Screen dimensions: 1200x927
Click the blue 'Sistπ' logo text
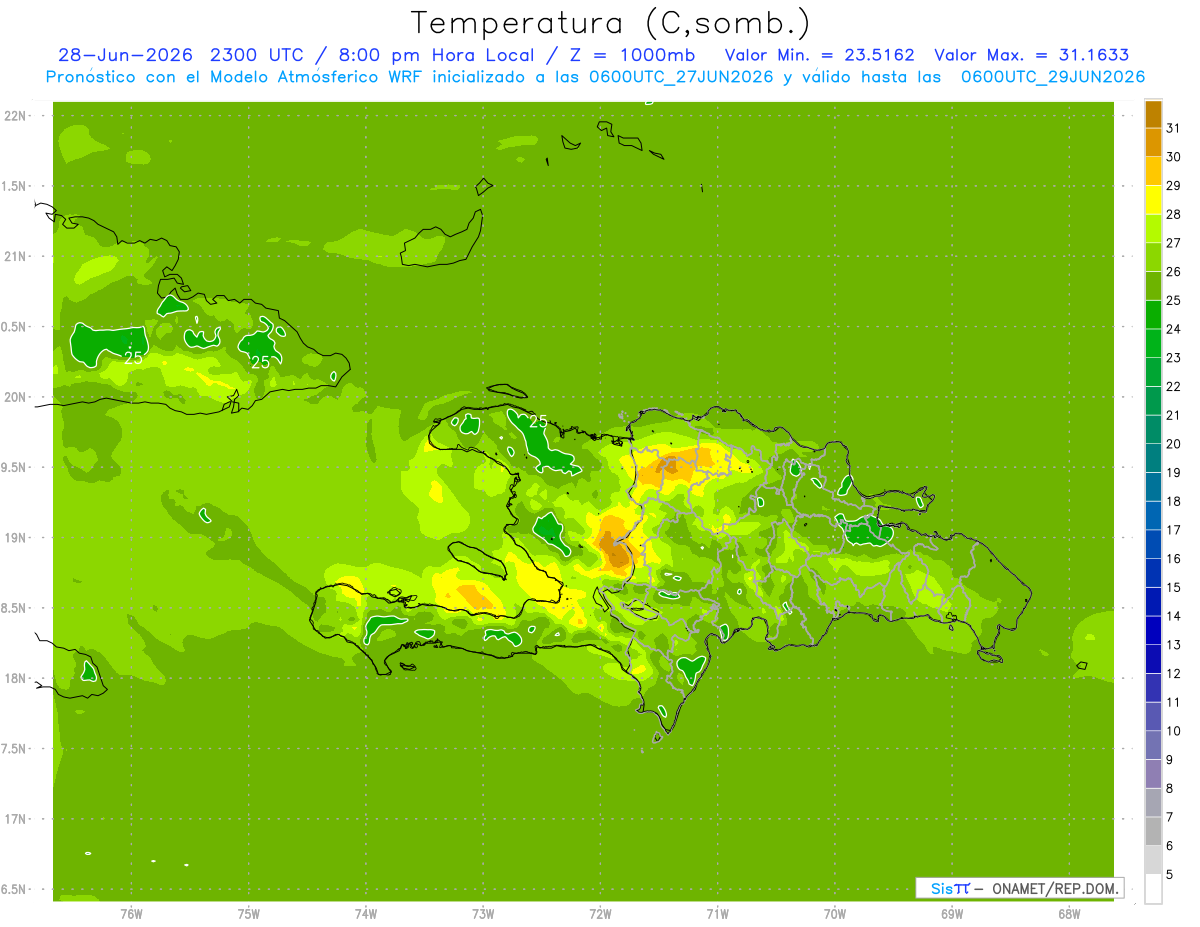coord(950,888)
